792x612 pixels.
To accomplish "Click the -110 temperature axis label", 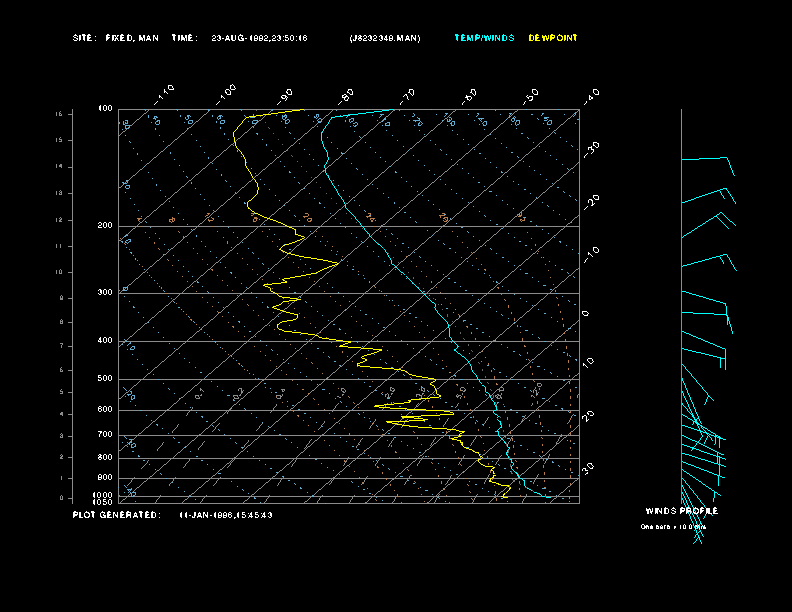I will (165, 93).
